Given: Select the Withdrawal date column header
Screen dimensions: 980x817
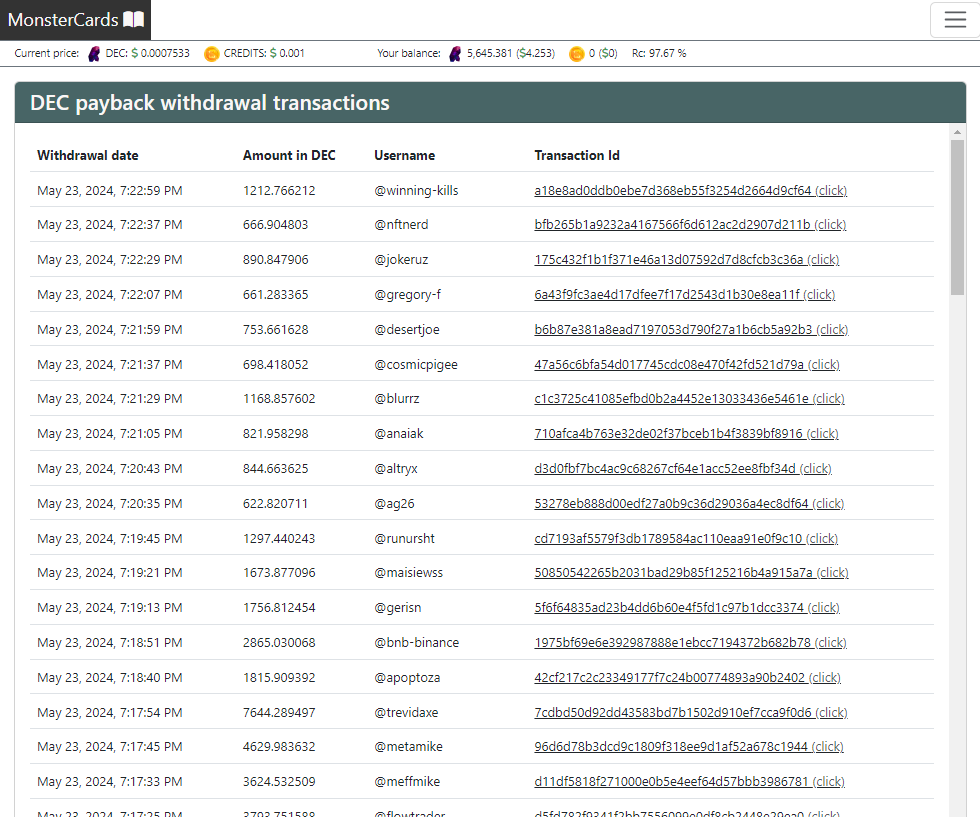Looking at the screenshot, I should 88,156.
